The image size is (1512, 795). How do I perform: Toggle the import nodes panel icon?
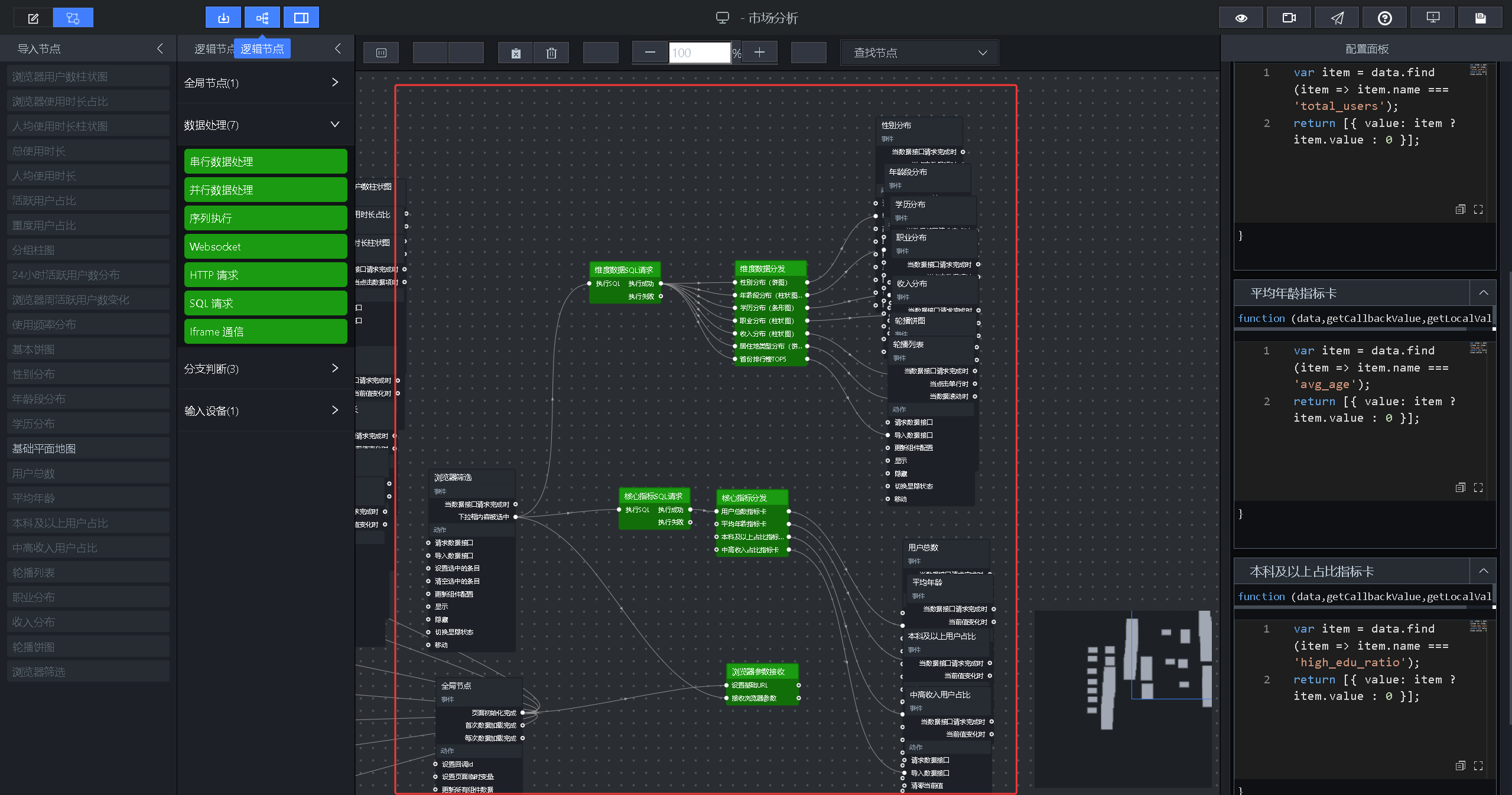[223, 18]
